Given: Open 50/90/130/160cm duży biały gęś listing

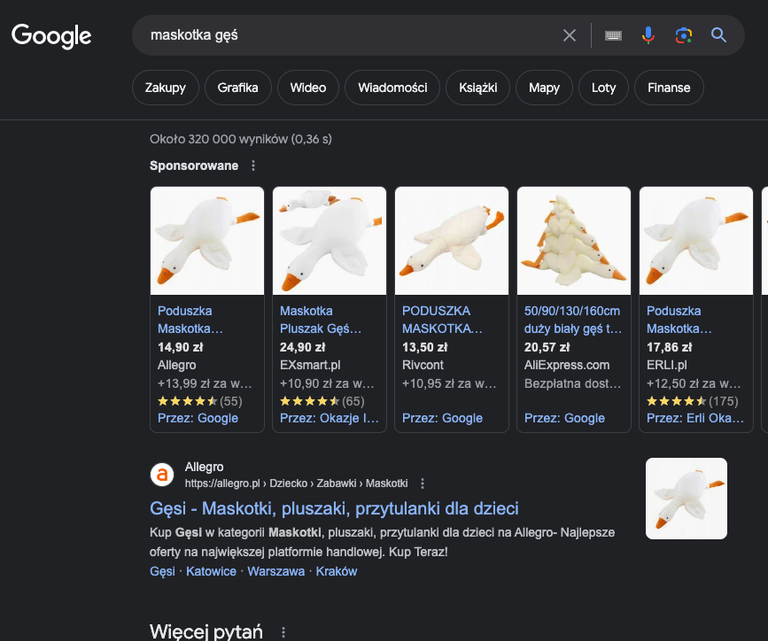Looking at the screenshot, I should (573, 320).
